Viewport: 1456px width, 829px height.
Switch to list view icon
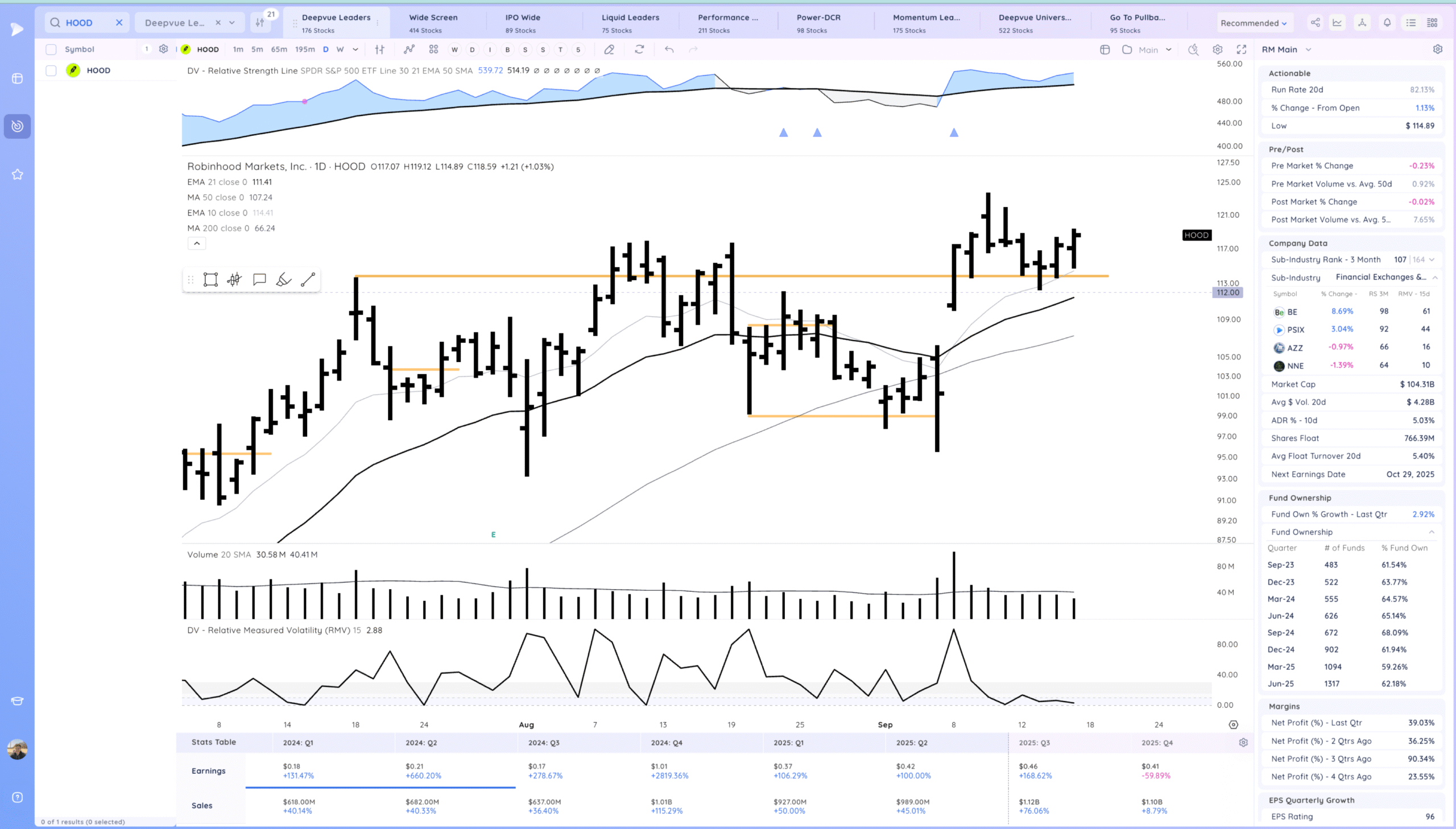click(1411, 23)
